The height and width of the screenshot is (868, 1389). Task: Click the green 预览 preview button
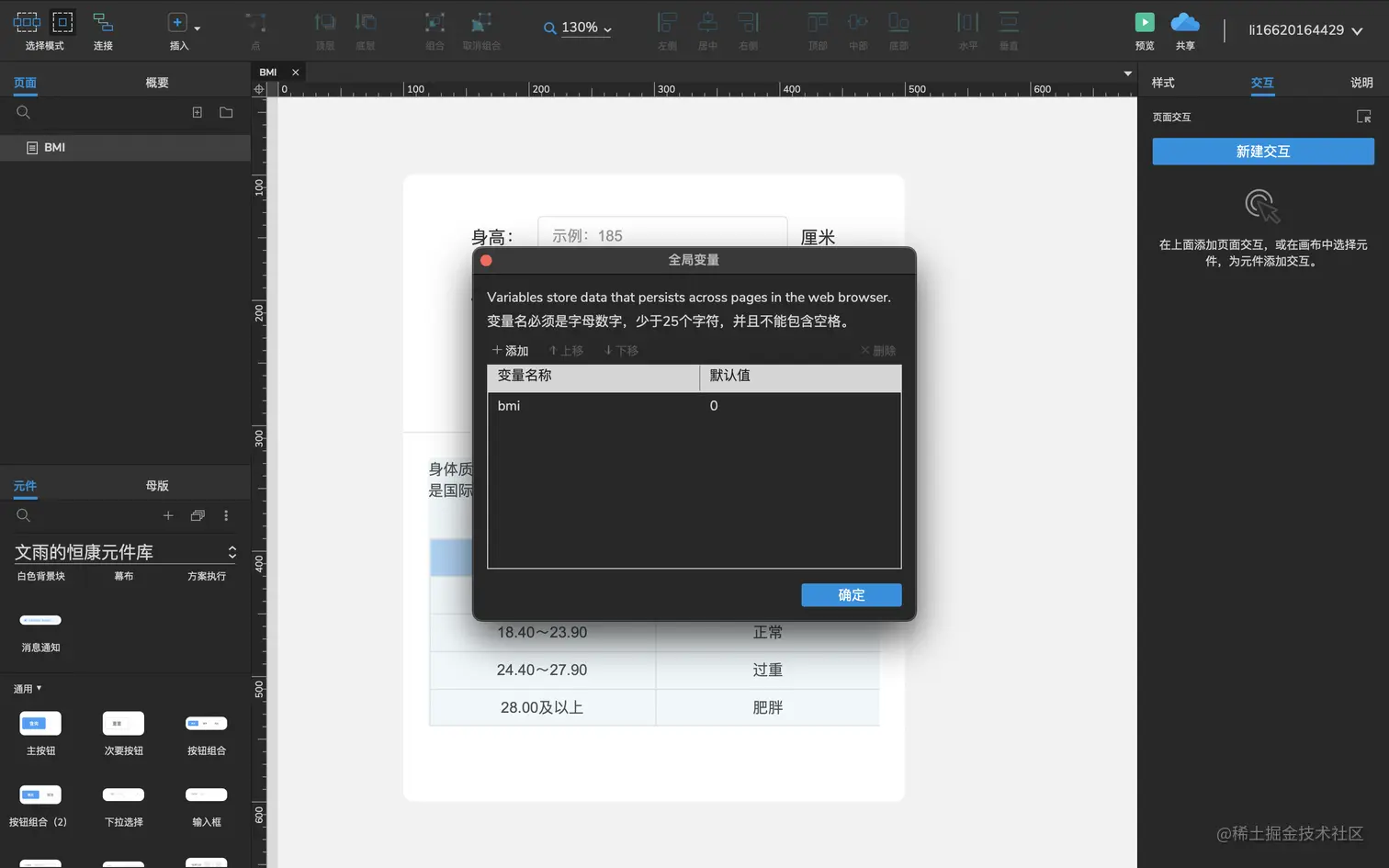[1145, 22]
